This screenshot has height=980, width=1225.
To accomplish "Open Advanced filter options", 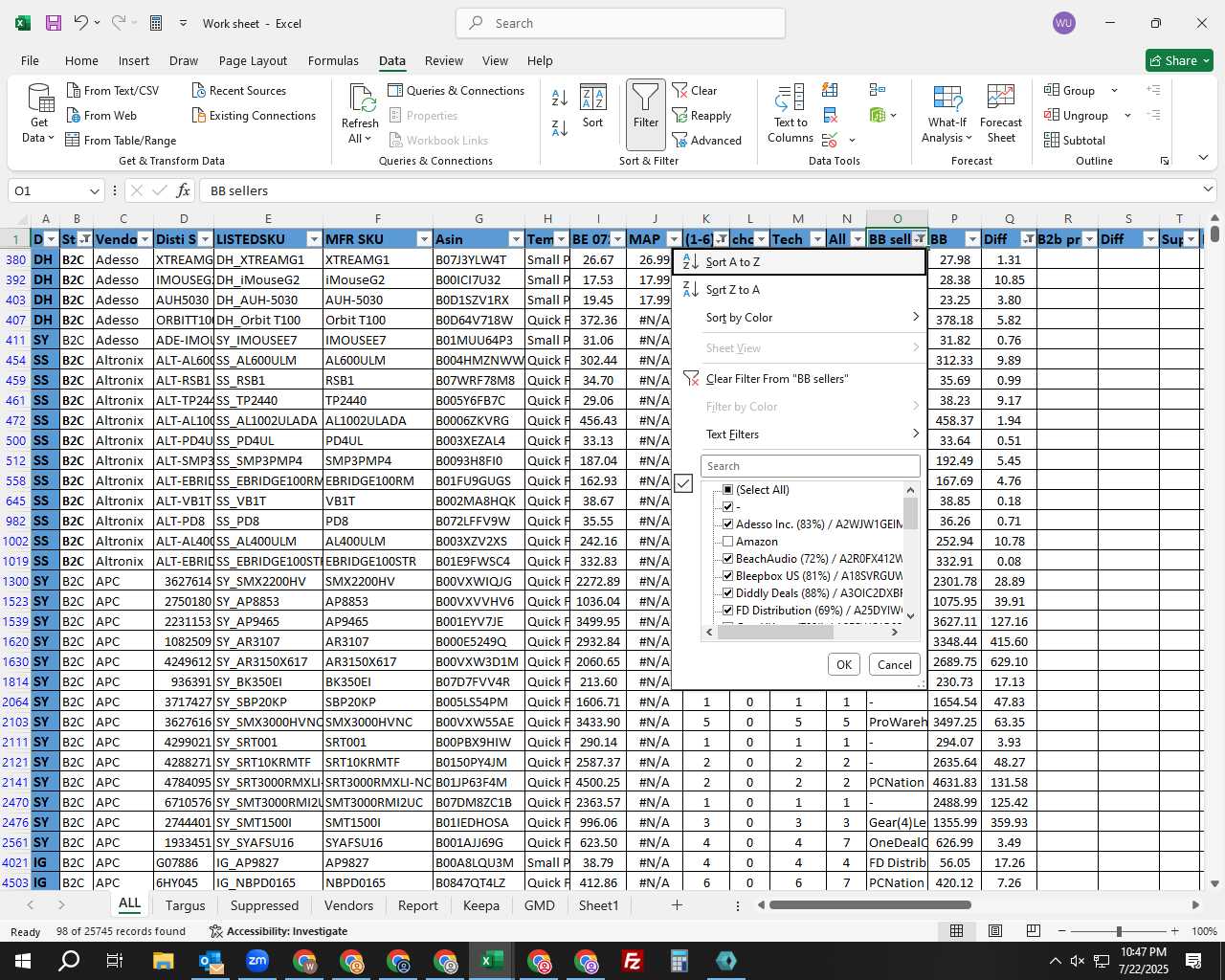I will pos(706,140).
